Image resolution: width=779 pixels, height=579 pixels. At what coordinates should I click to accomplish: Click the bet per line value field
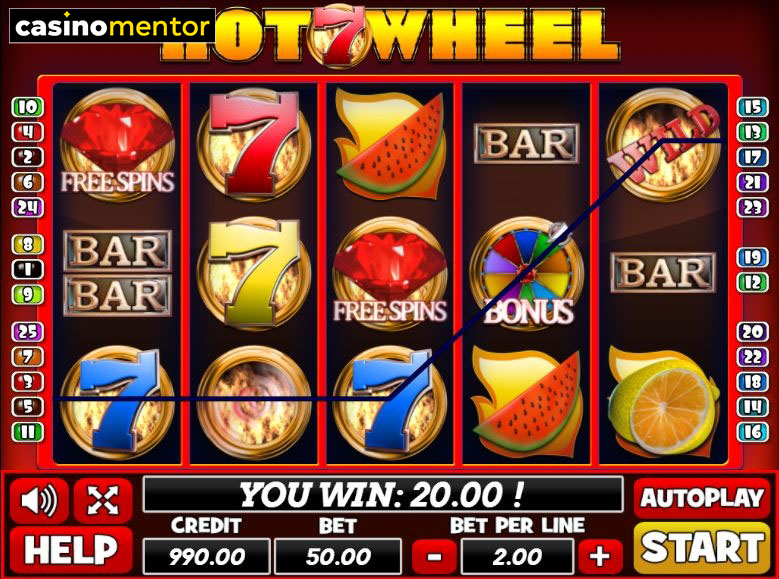point(517,557)
